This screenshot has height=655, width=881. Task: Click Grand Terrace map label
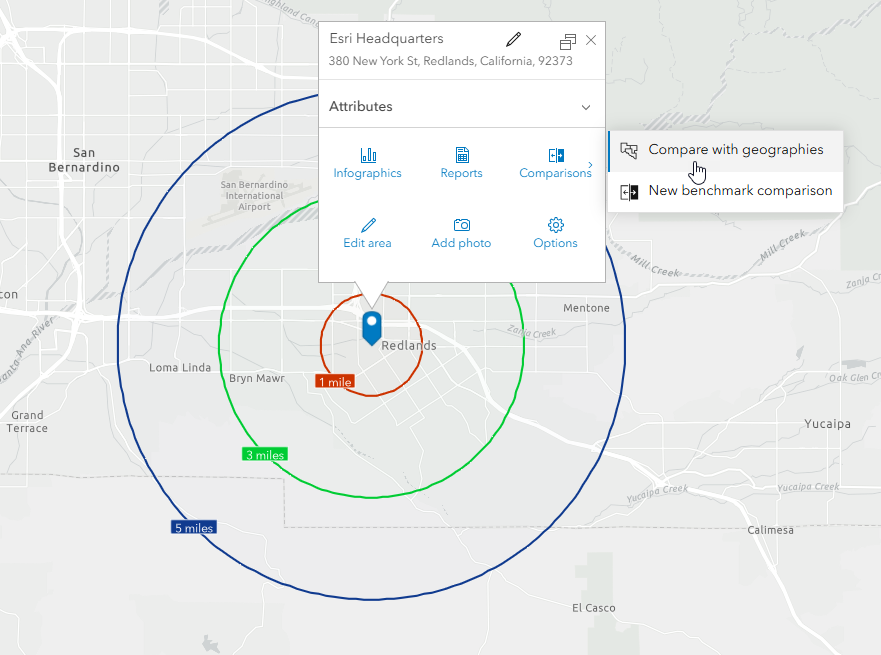pyautogui.click(x=27, y=421)
